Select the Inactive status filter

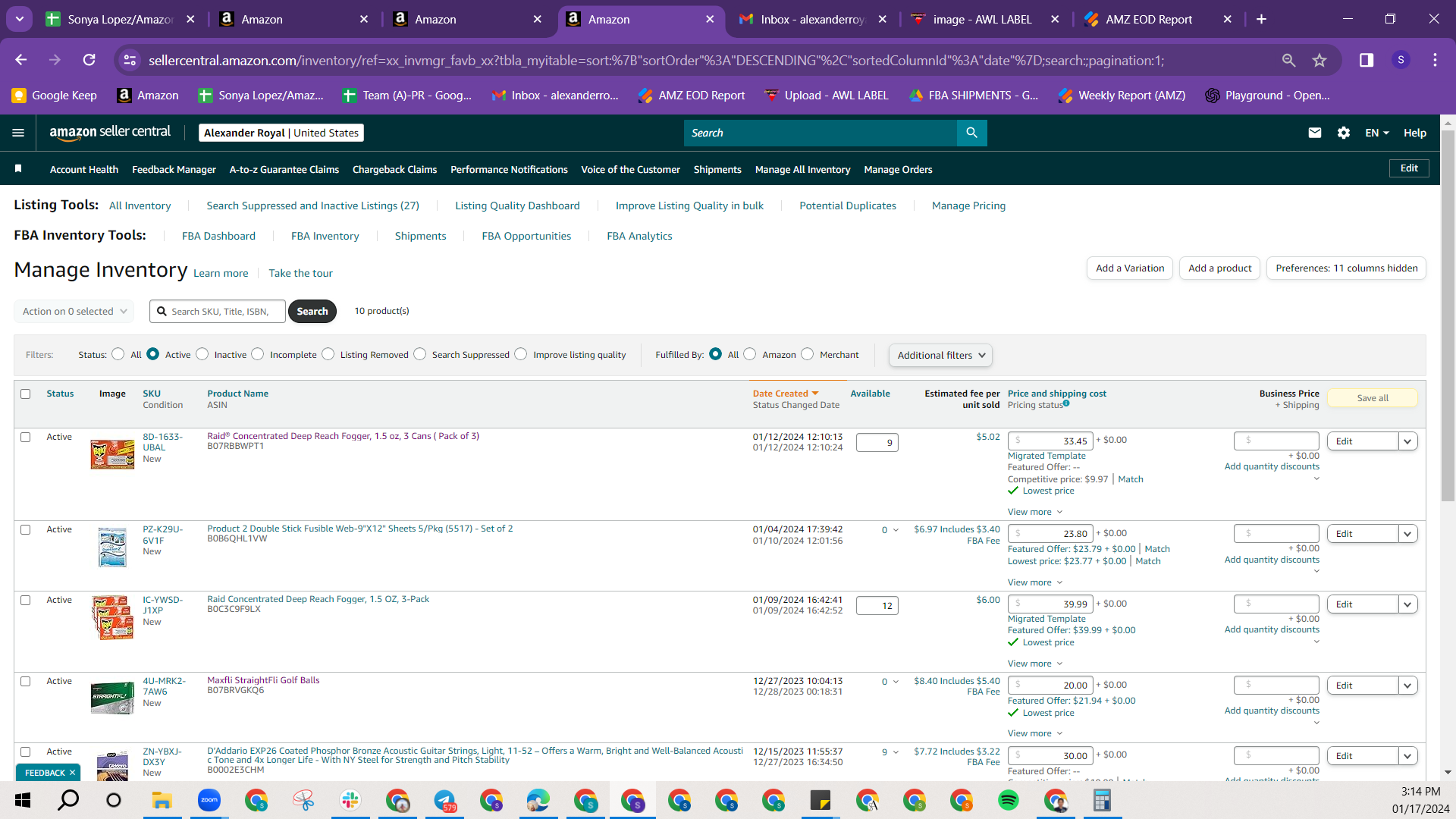(202, 354)
